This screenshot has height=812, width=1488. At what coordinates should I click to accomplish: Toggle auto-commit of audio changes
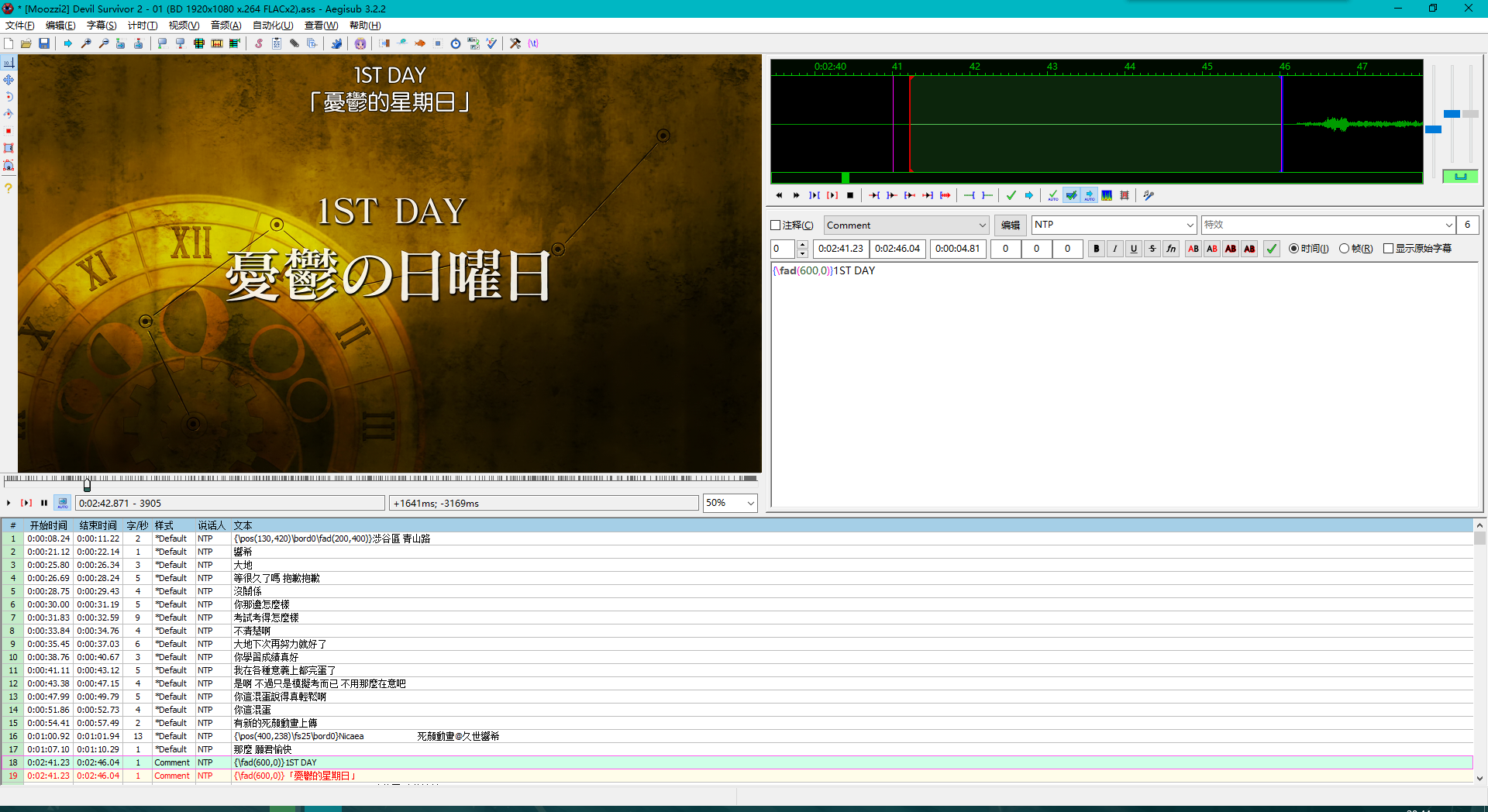pyautogui.click(x=1053, y=195)
